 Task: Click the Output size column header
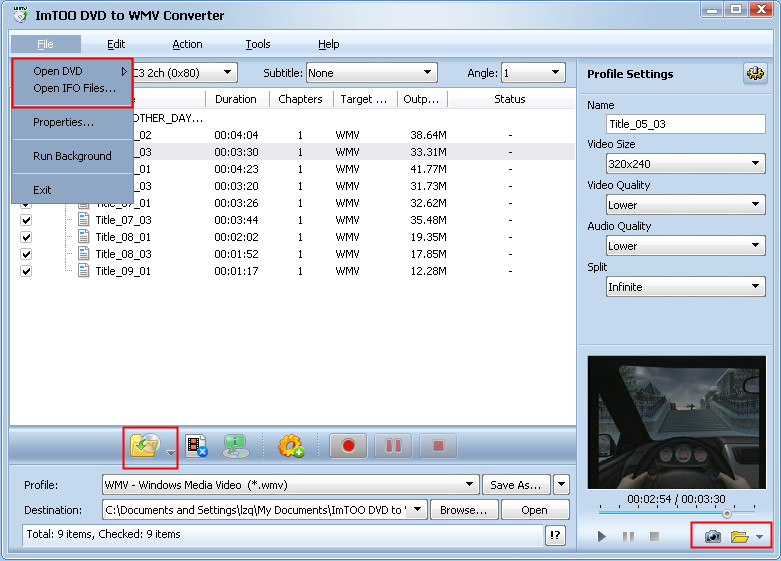click(x=422, y=99)
